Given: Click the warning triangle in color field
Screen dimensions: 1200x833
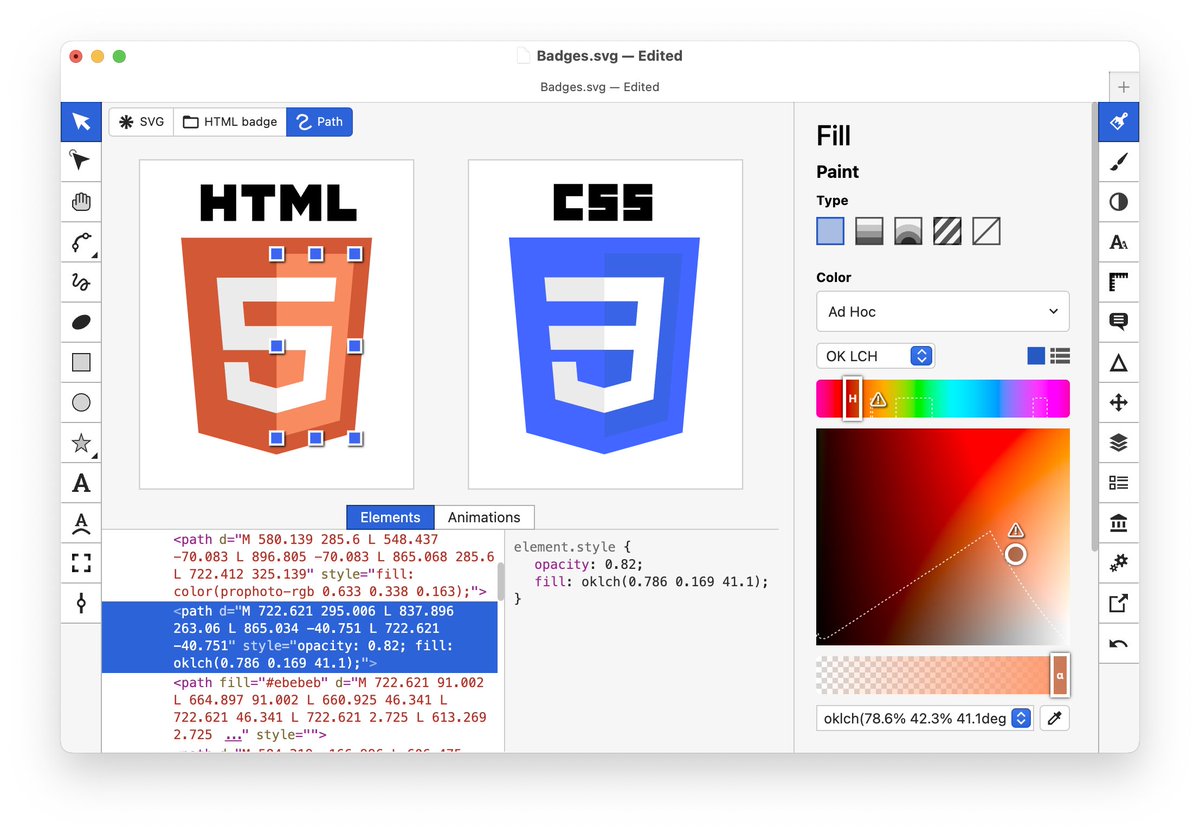Looking at the screenshot, I should (1016, 529).
